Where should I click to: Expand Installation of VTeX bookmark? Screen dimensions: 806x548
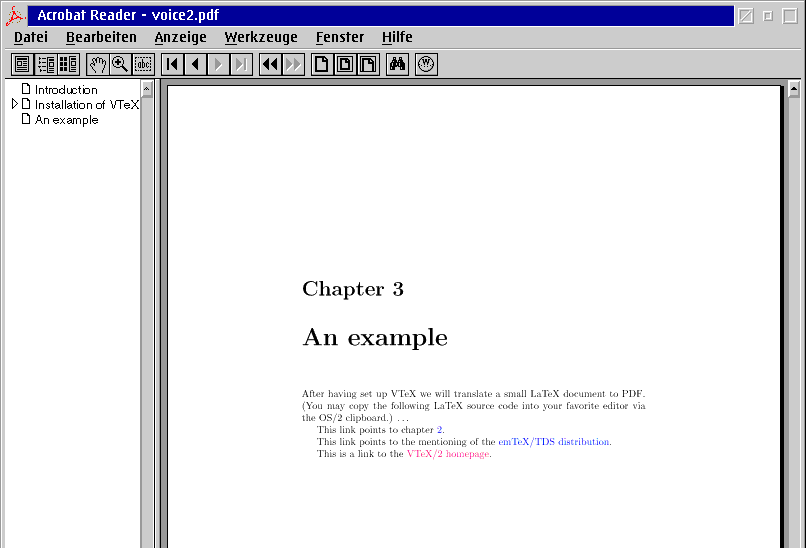coord(14,104)
